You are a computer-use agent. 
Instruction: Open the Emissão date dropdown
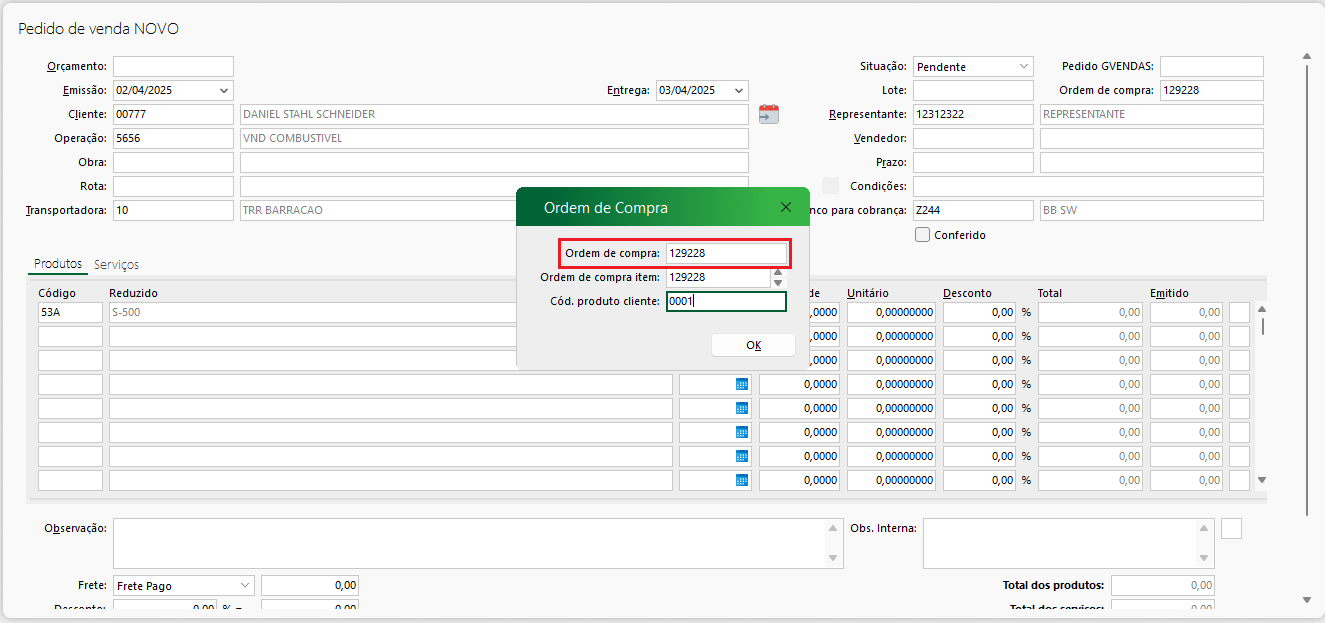point(223,90)
